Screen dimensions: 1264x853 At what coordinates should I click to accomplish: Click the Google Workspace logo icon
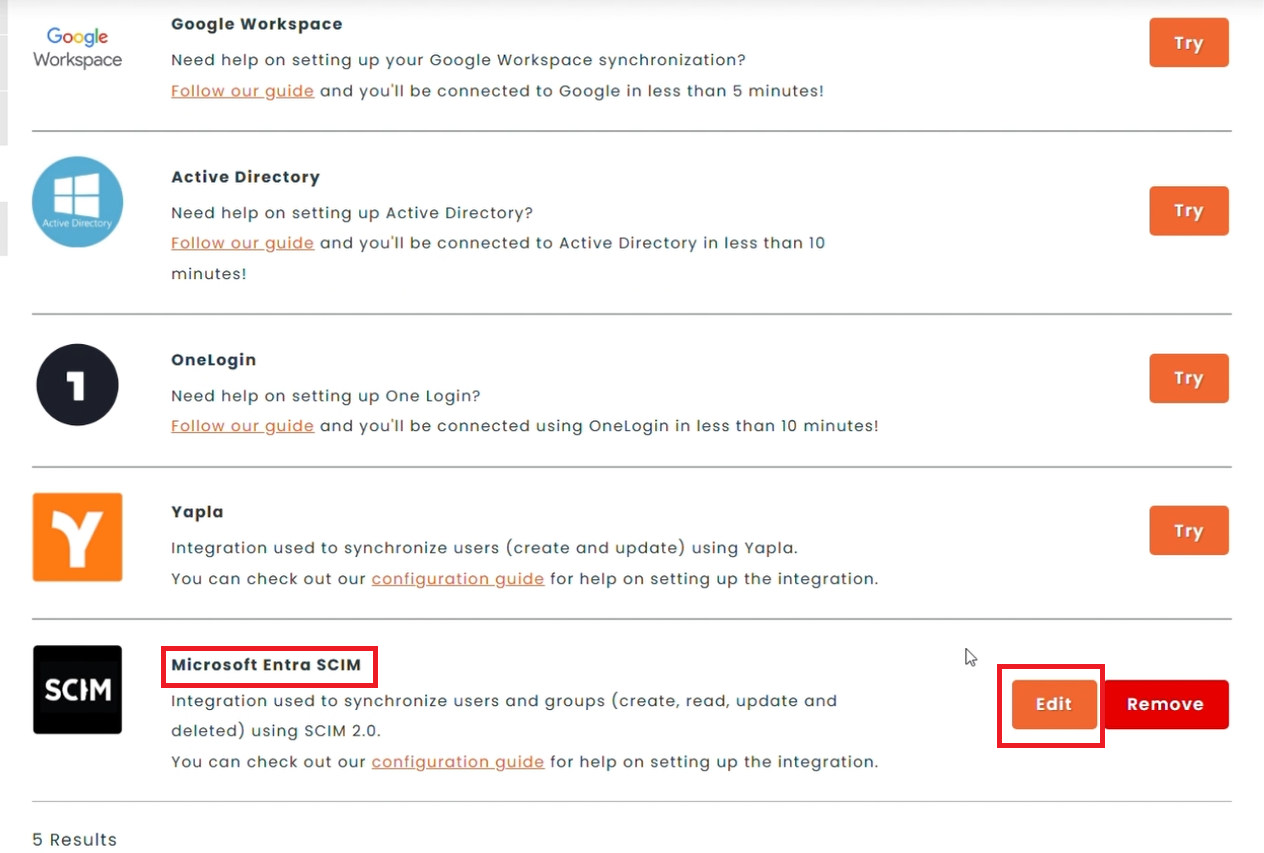click(77, 48)
